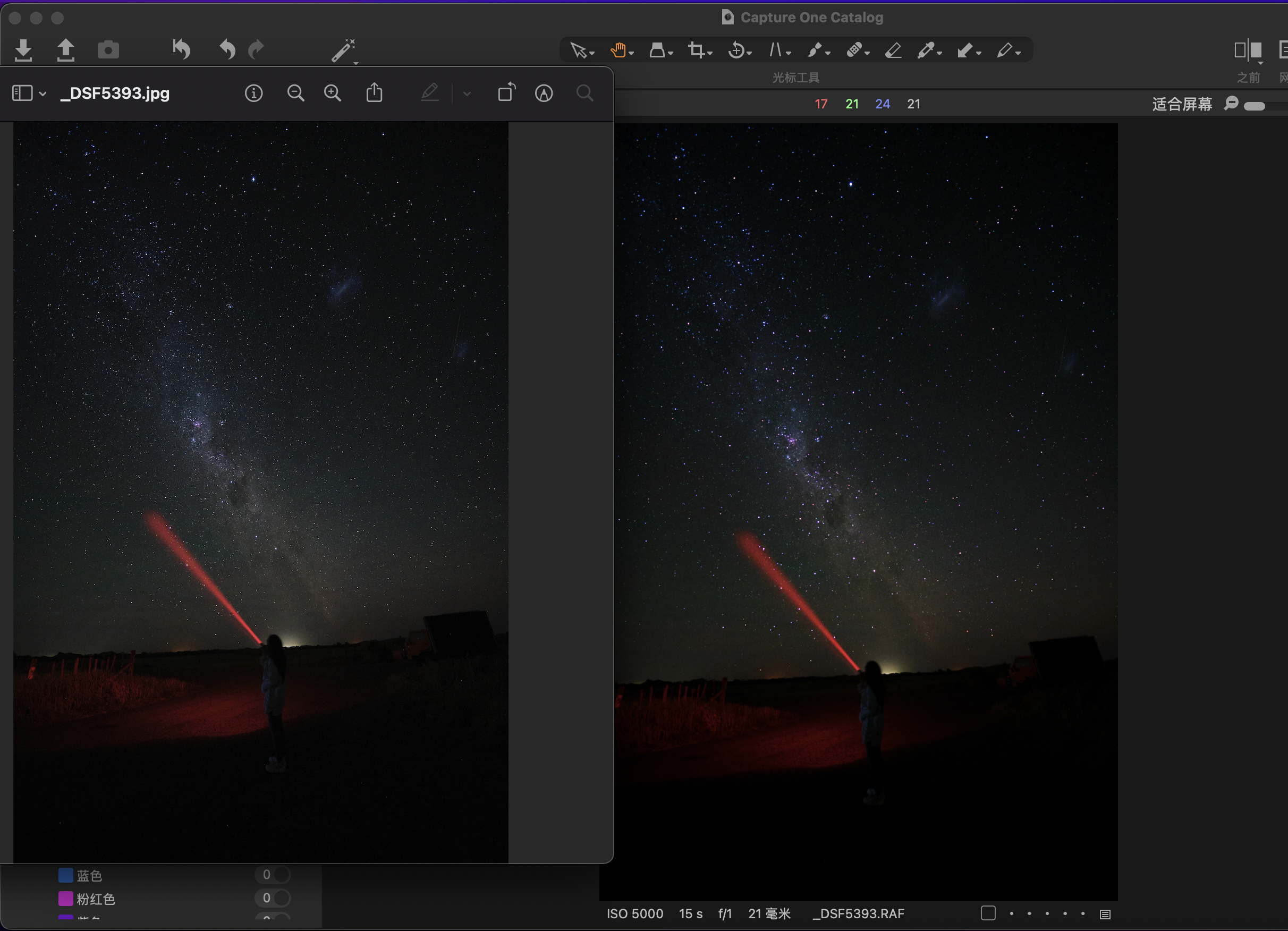Open the Draw Mask tool dropdown arrow
Image resolution: width=1288 pixels, height=931 pixels.
828,53
